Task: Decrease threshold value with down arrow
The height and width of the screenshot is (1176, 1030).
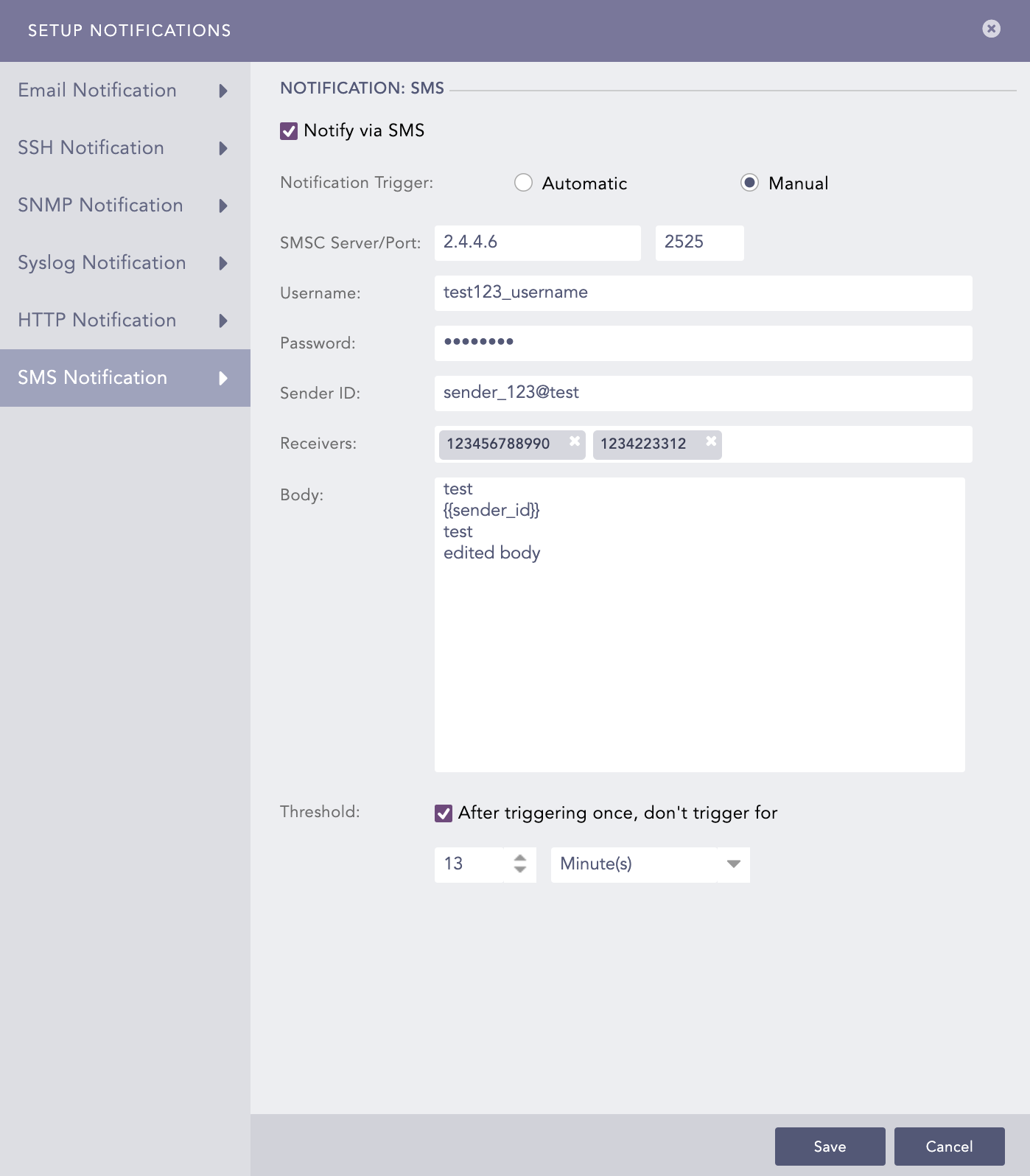Action: (520, 870)
